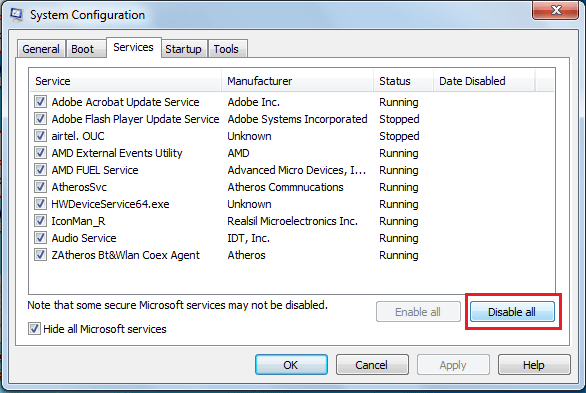Toggle the airtel. OUC service checkbox

[x=40, y=136]
